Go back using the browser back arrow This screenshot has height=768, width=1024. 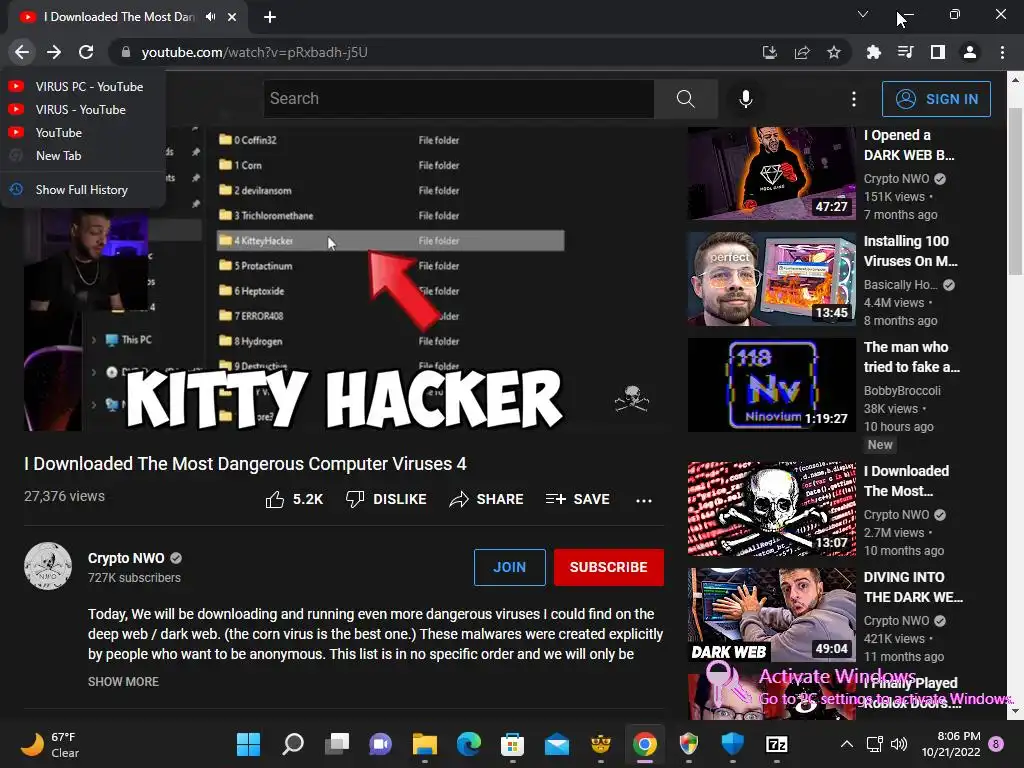click(22, 52)
